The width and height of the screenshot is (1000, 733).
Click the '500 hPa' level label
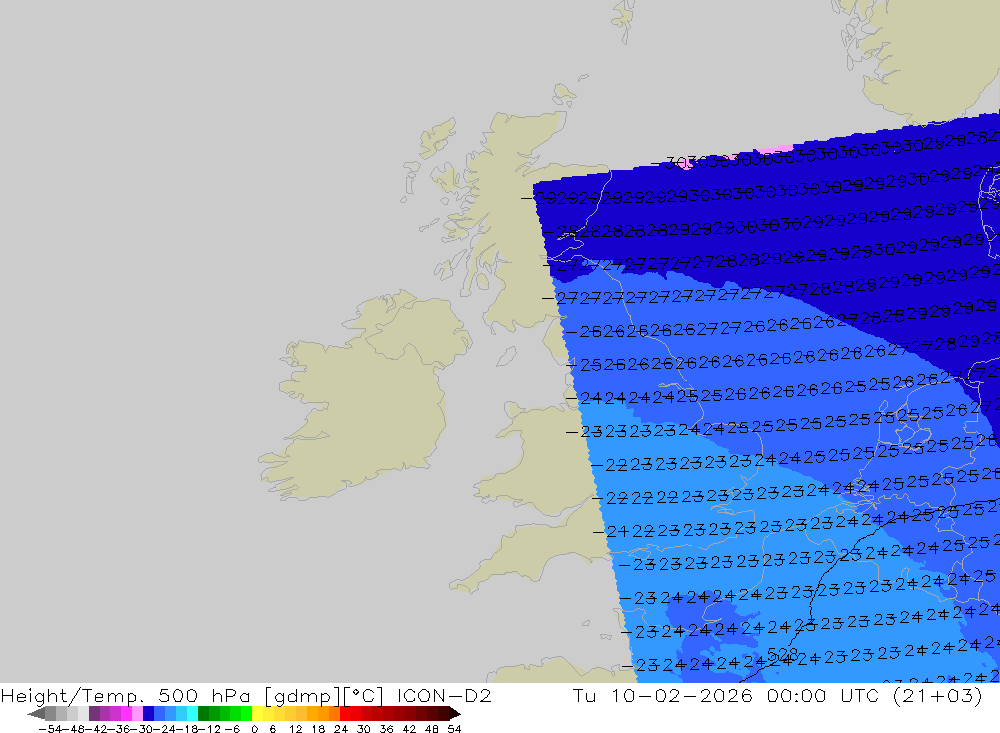pos(205,696)
